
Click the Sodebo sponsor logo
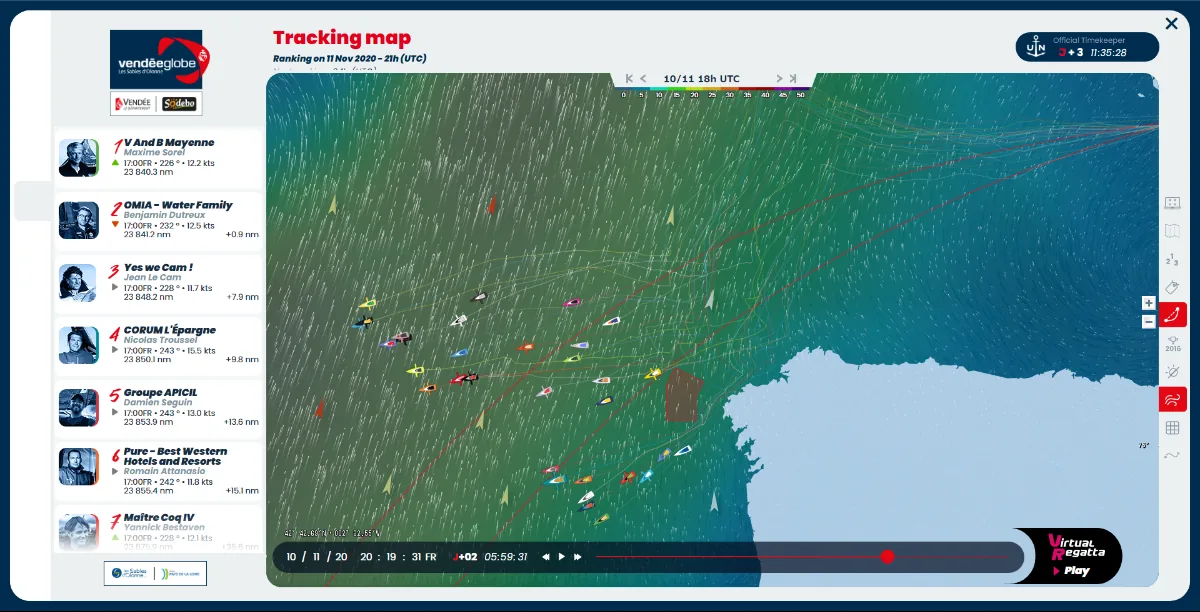pos(180,103)
